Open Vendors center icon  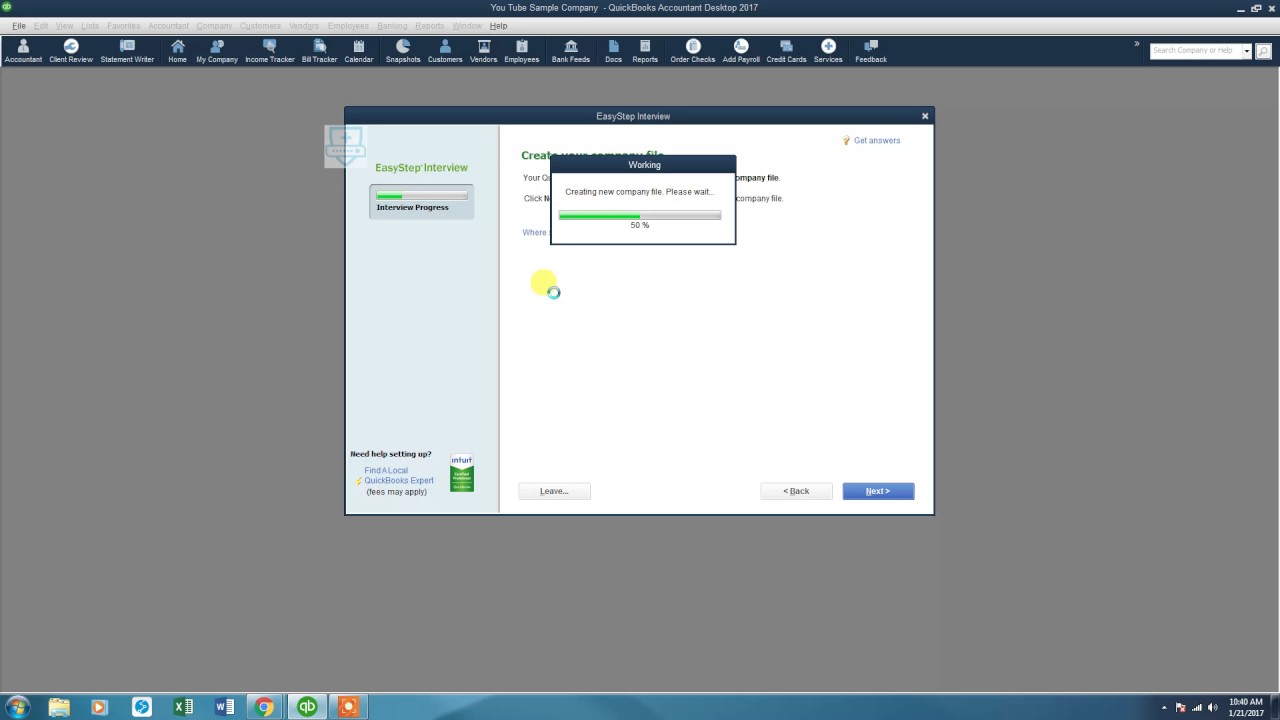(x=484, y=51)
